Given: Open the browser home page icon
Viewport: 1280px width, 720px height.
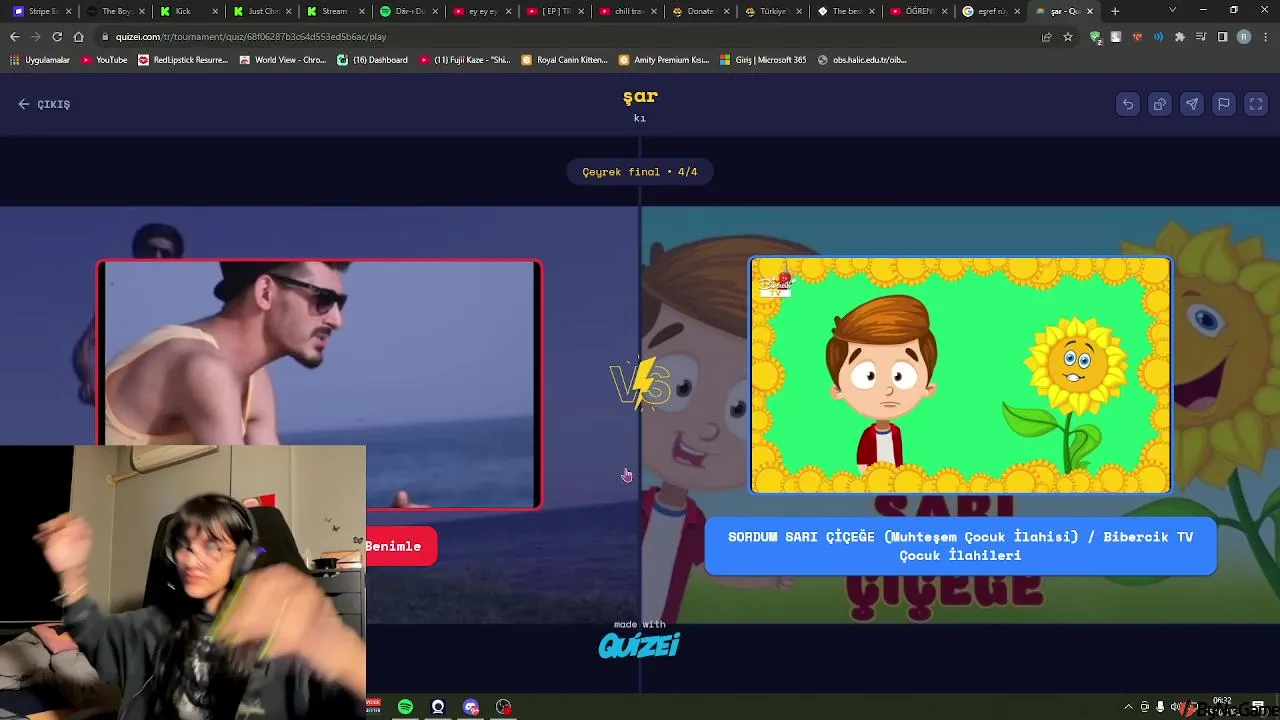Looking at the screenshot, I should coord(78,37).
